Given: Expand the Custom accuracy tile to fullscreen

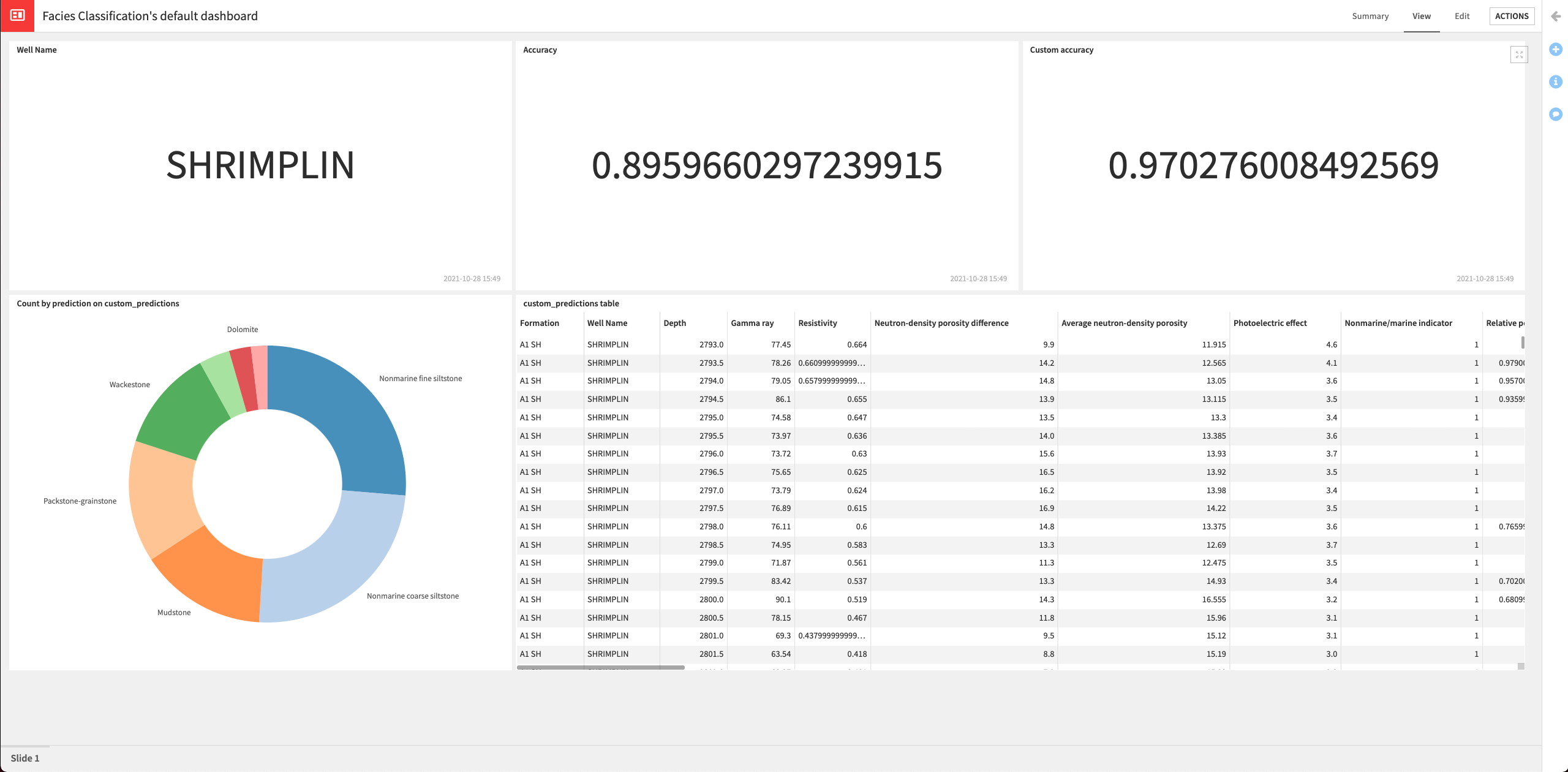Looking at the screenshot, I should [x=1520, y=55].
